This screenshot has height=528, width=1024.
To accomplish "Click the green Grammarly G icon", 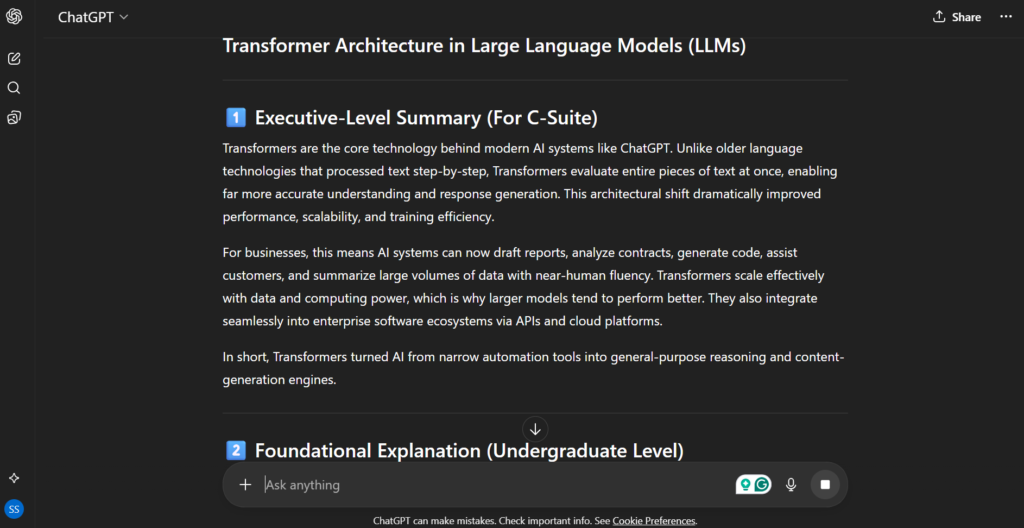I will [x=763, y=485].
